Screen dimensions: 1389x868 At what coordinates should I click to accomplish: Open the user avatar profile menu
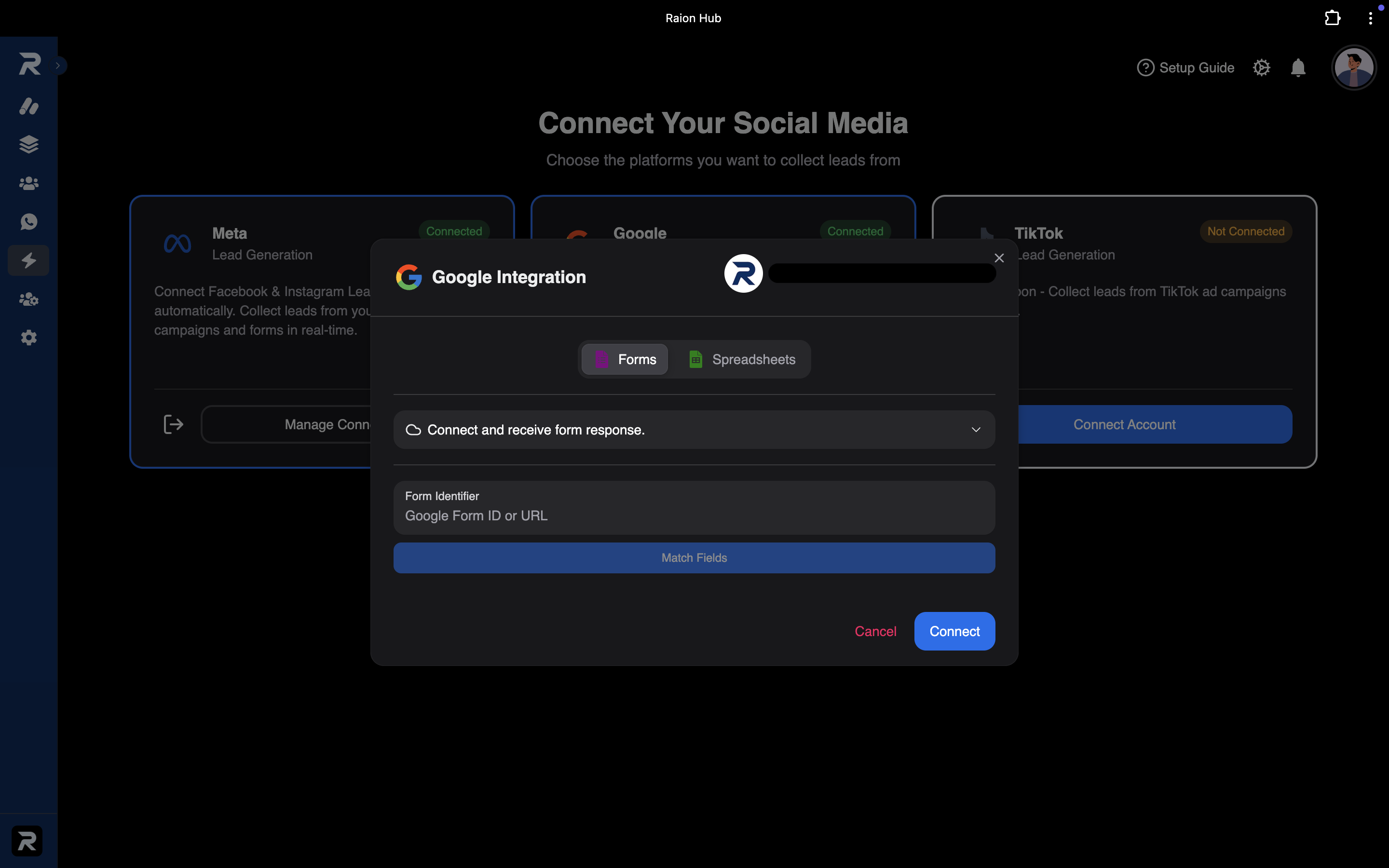(1354, 68)
